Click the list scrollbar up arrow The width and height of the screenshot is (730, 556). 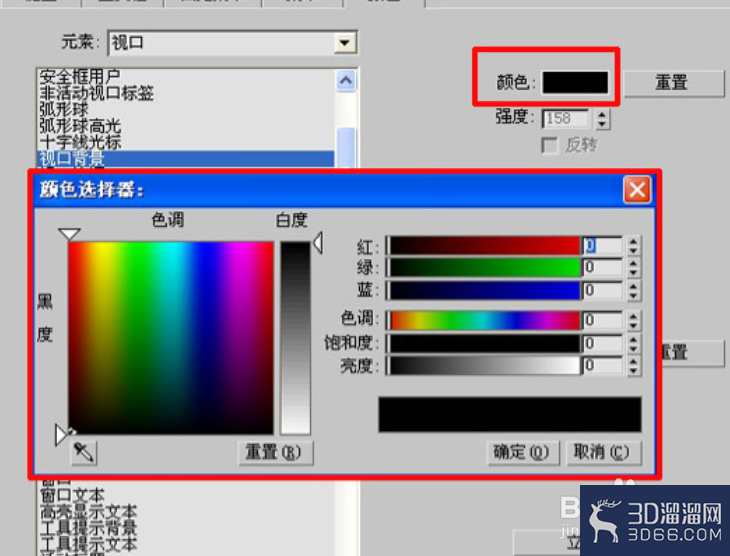coord(345,81)
